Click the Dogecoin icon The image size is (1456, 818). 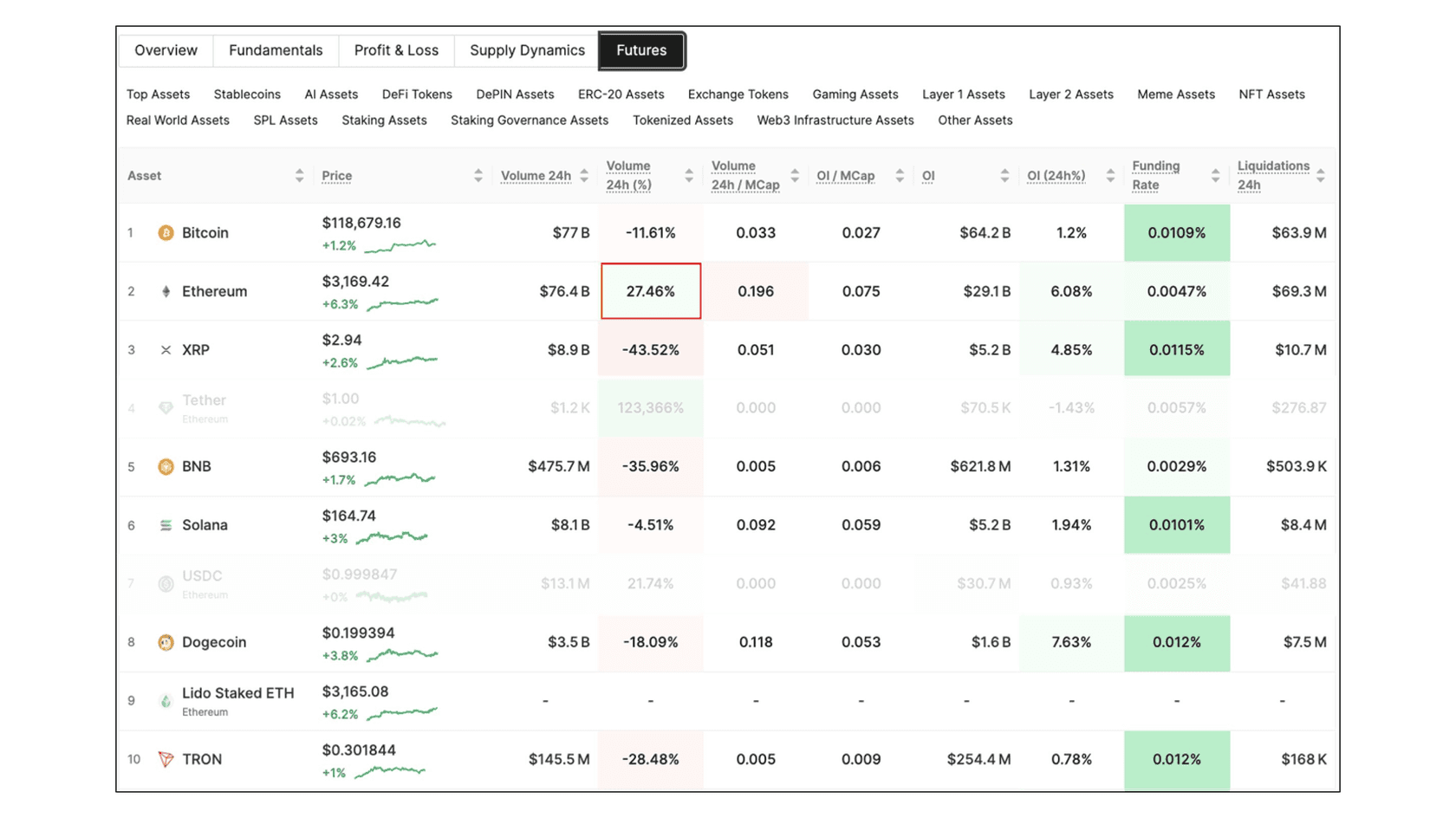coord(166,642)
